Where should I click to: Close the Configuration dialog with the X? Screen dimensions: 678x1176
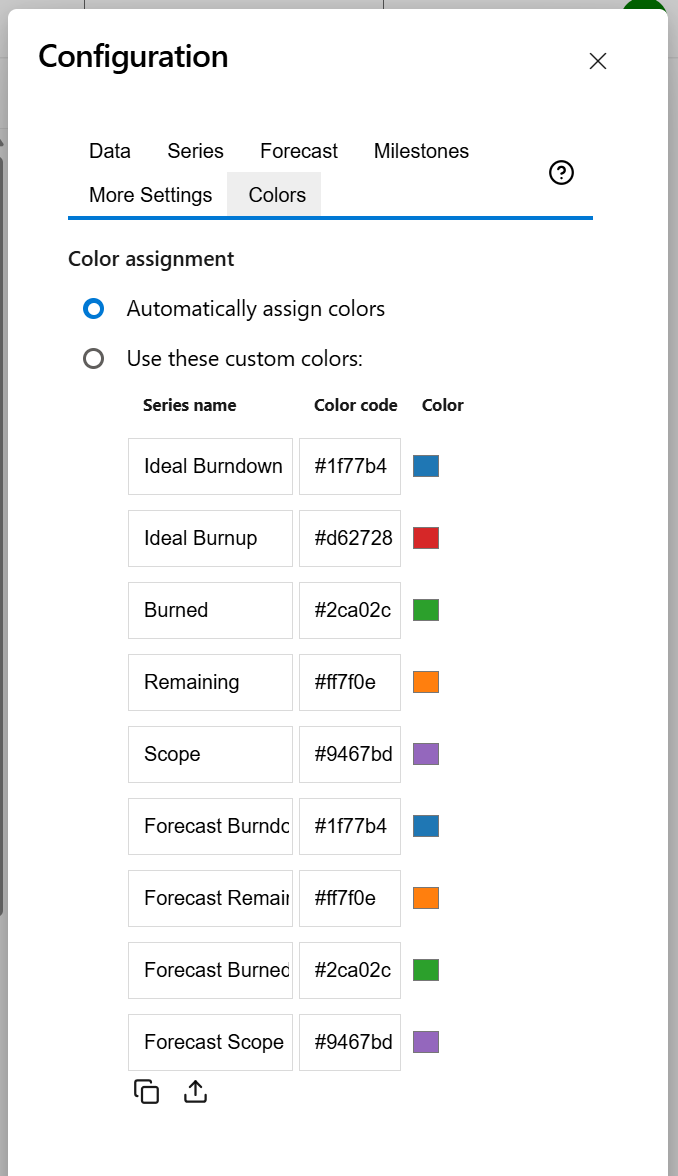coord(597,61)
